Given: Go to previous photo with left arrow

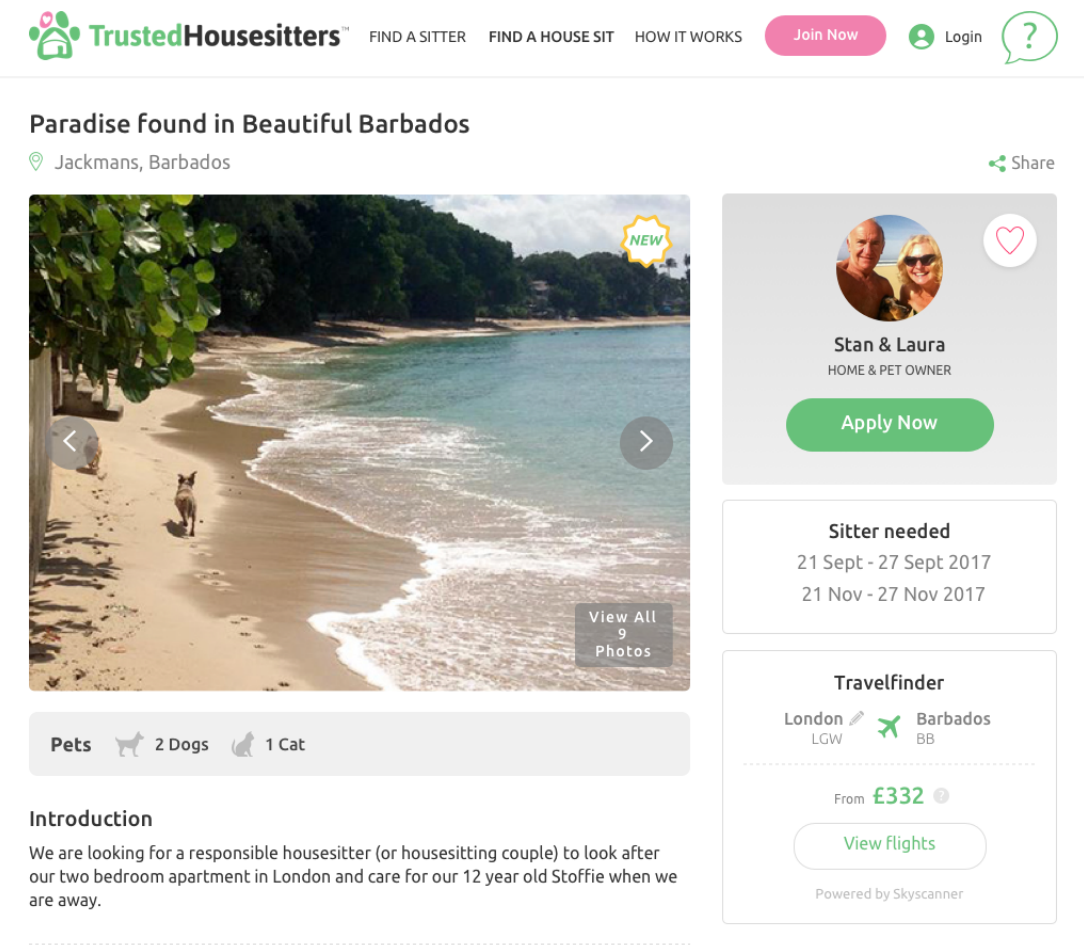Looking at the screenshot, I should 71,442.
